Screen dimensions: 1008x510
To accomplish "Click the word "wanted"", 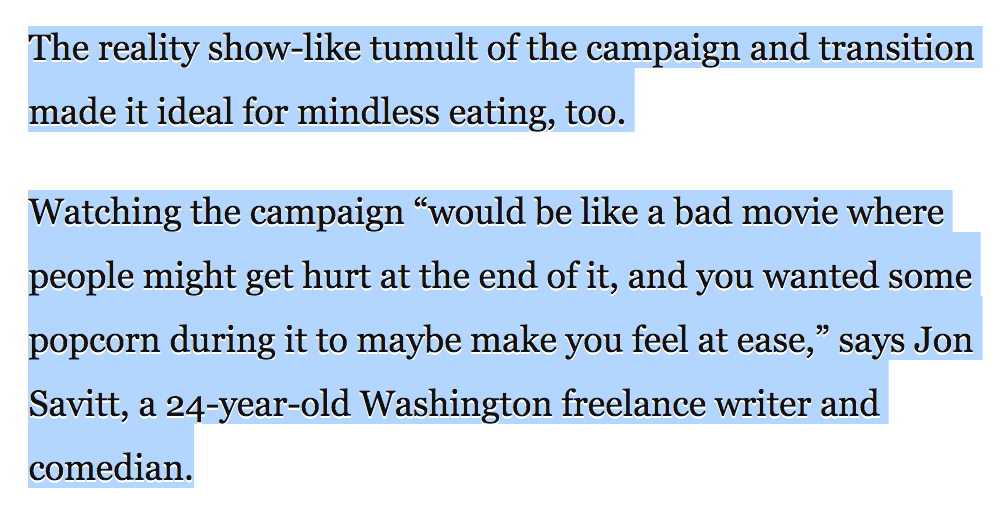I will click(814, 276).
